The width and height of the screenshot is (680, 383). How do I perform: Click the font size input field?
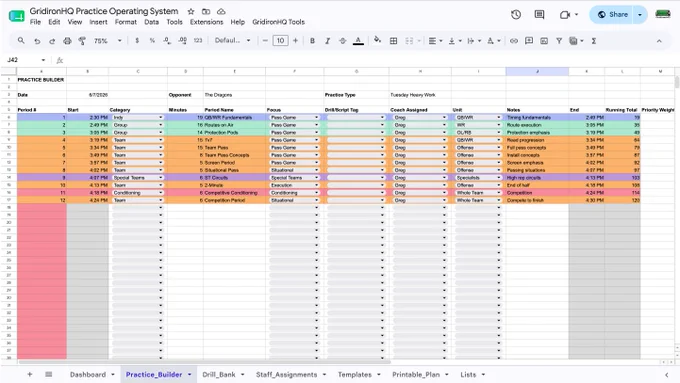(x=280, y=41)
